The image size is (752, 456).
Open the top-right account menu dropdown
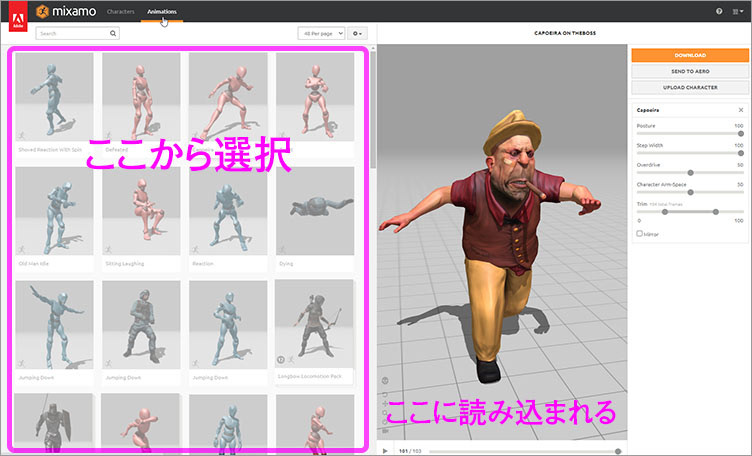click(x=738, y=11)
